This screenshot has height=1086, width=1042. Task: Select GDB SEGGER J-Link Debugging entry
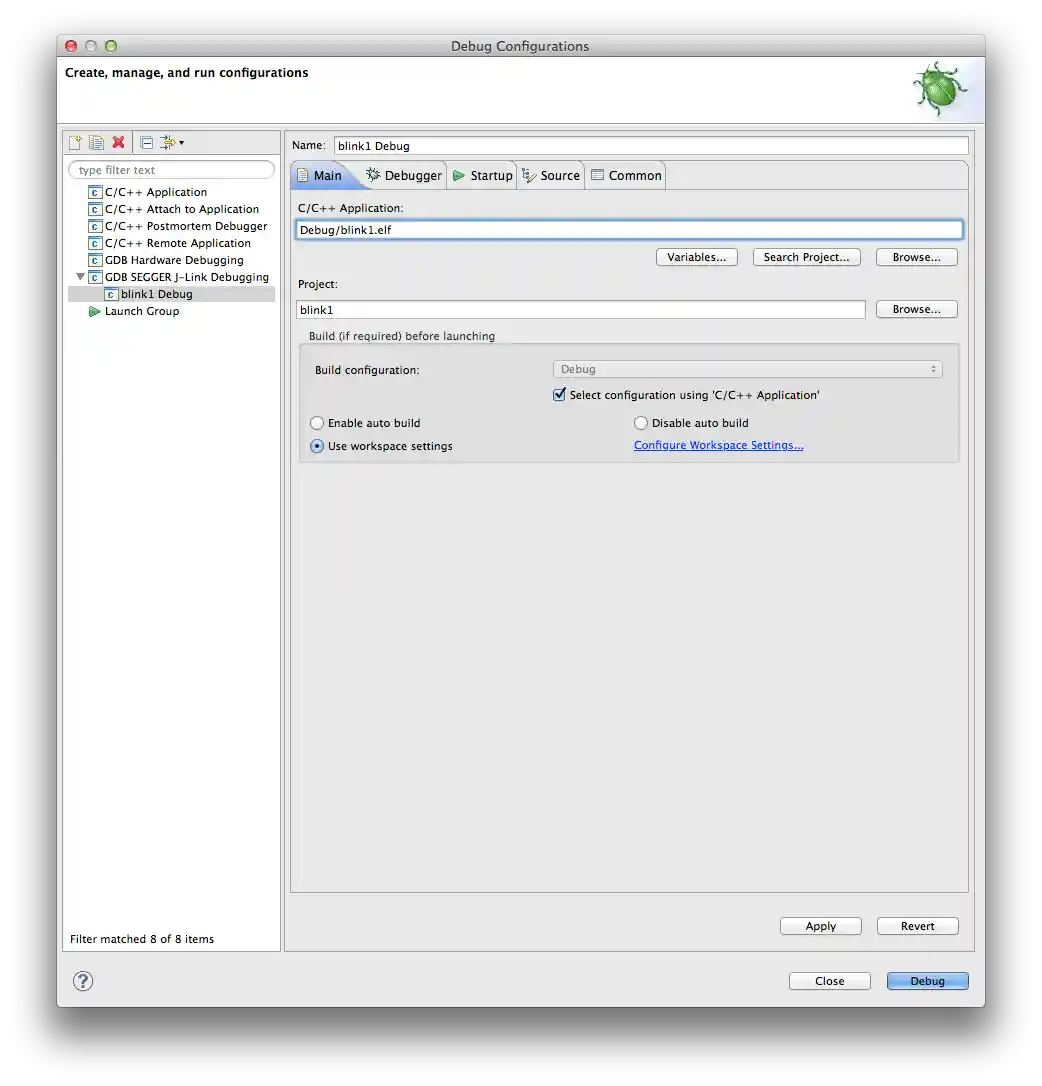tap(187, 277)
